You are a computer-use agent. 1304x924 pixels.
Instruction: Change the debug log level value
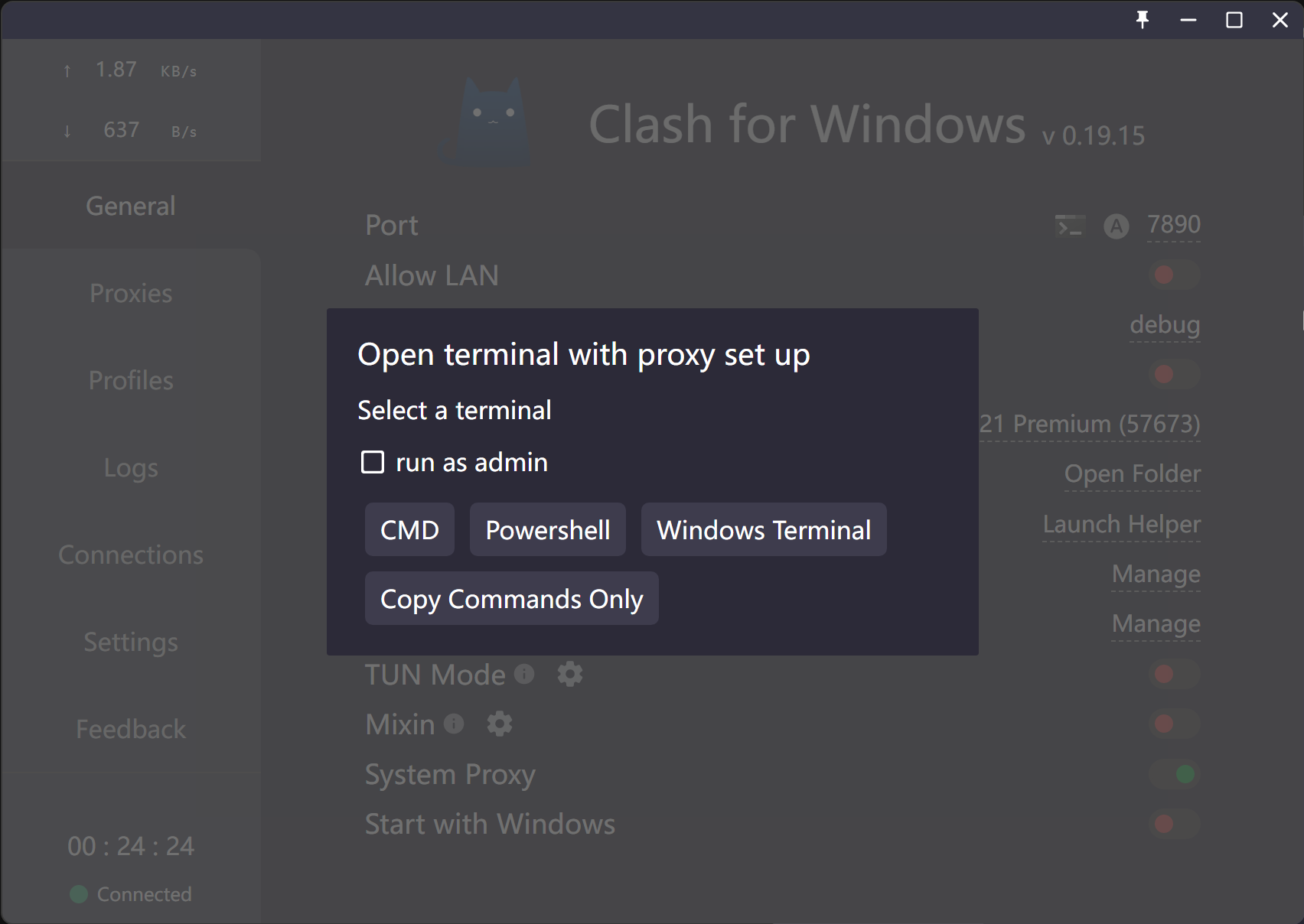point(1165,324)
